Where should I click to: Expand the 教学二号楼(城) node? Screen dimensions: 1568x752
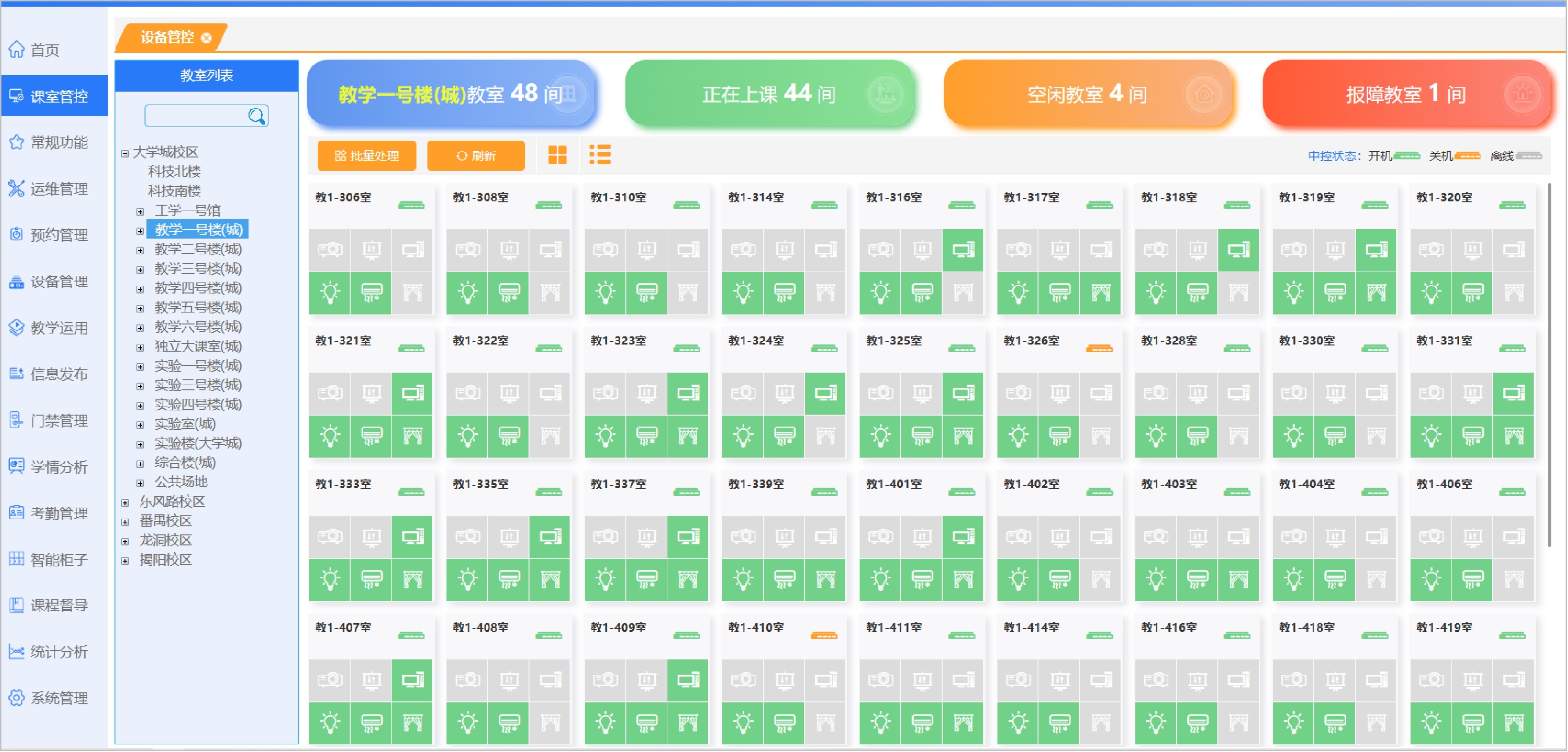[140, 250]
